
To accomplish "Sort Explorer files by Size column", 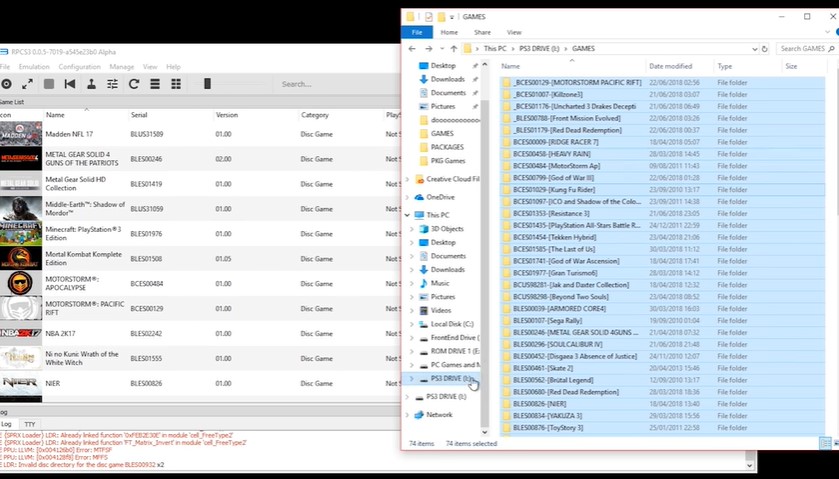I will click(x=791, y=66).
